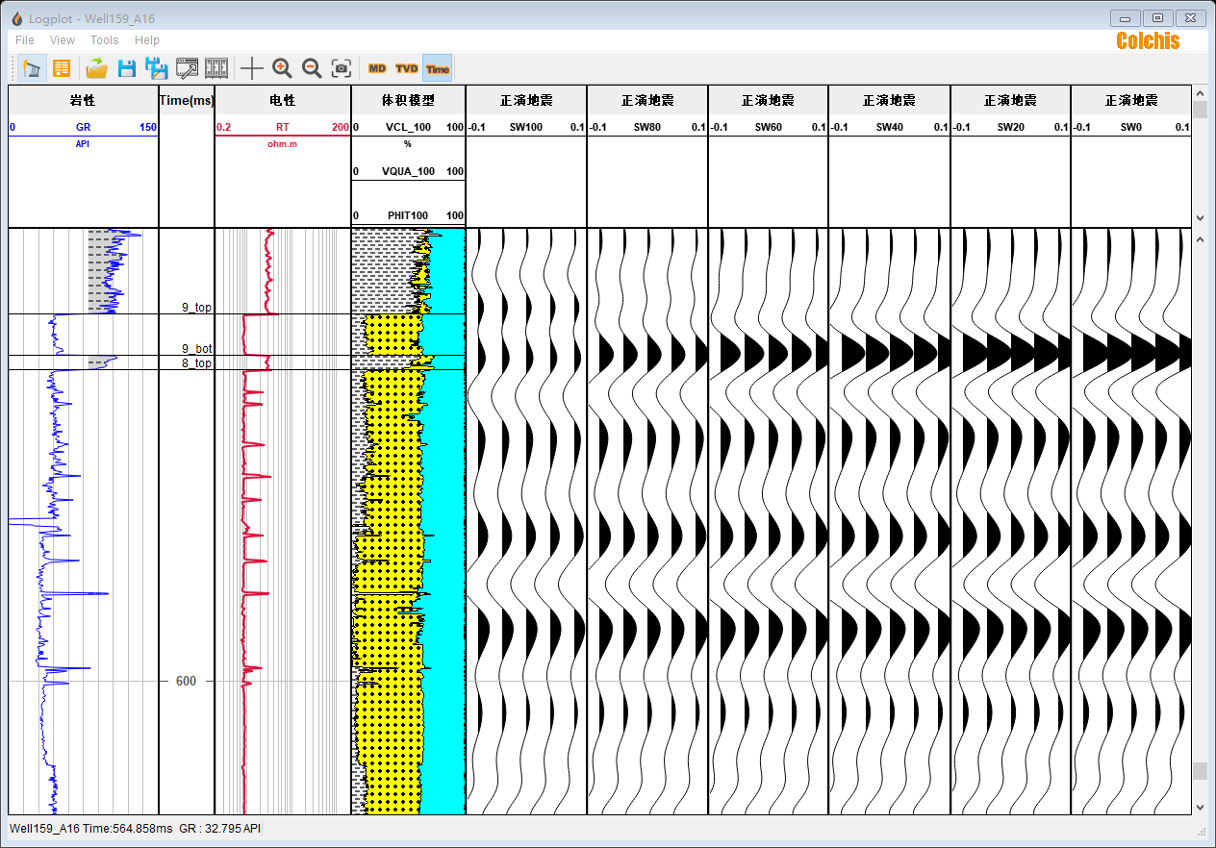Click the track layout columns icon
This screenshot has height=848, width=1216.
(x=217, y=68)
